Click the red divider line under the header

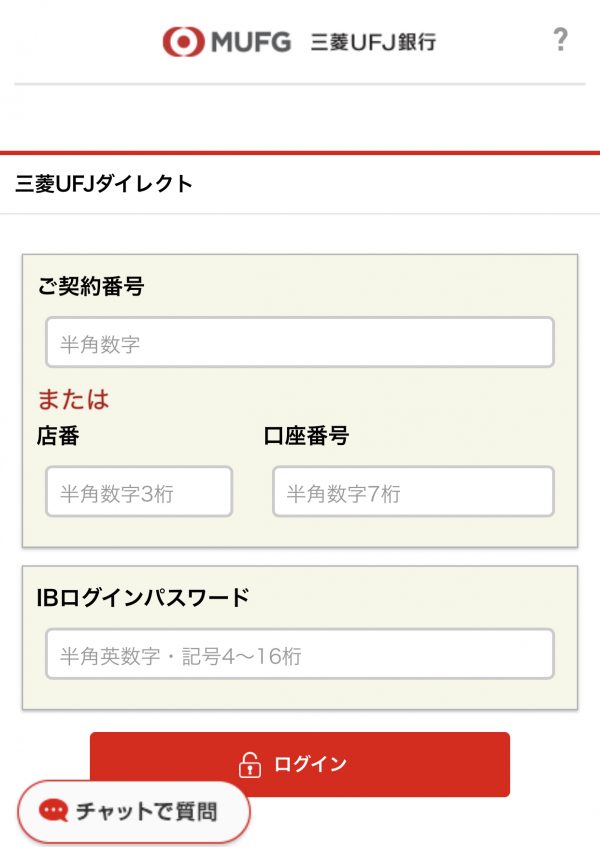tap(300, 153)
